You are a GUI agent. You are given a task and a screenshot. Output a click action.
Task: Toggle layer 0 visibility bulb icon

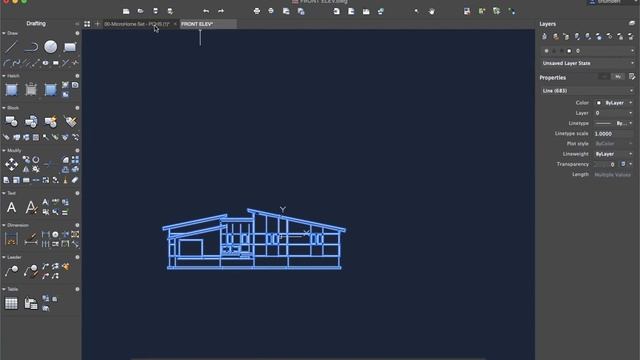pos(547,51)
